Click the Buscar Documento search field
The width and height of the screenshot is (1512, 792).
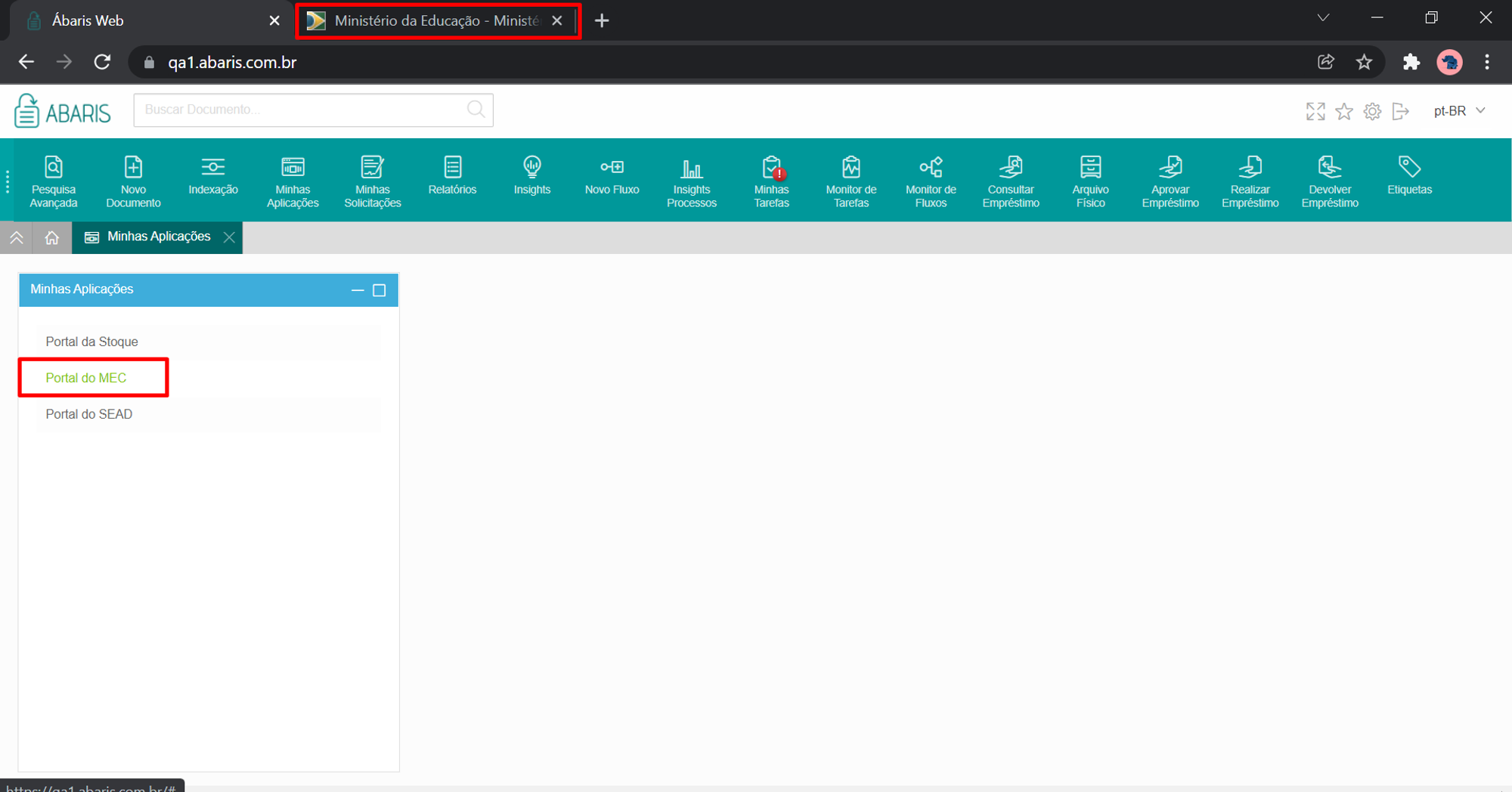coord(313,110)
